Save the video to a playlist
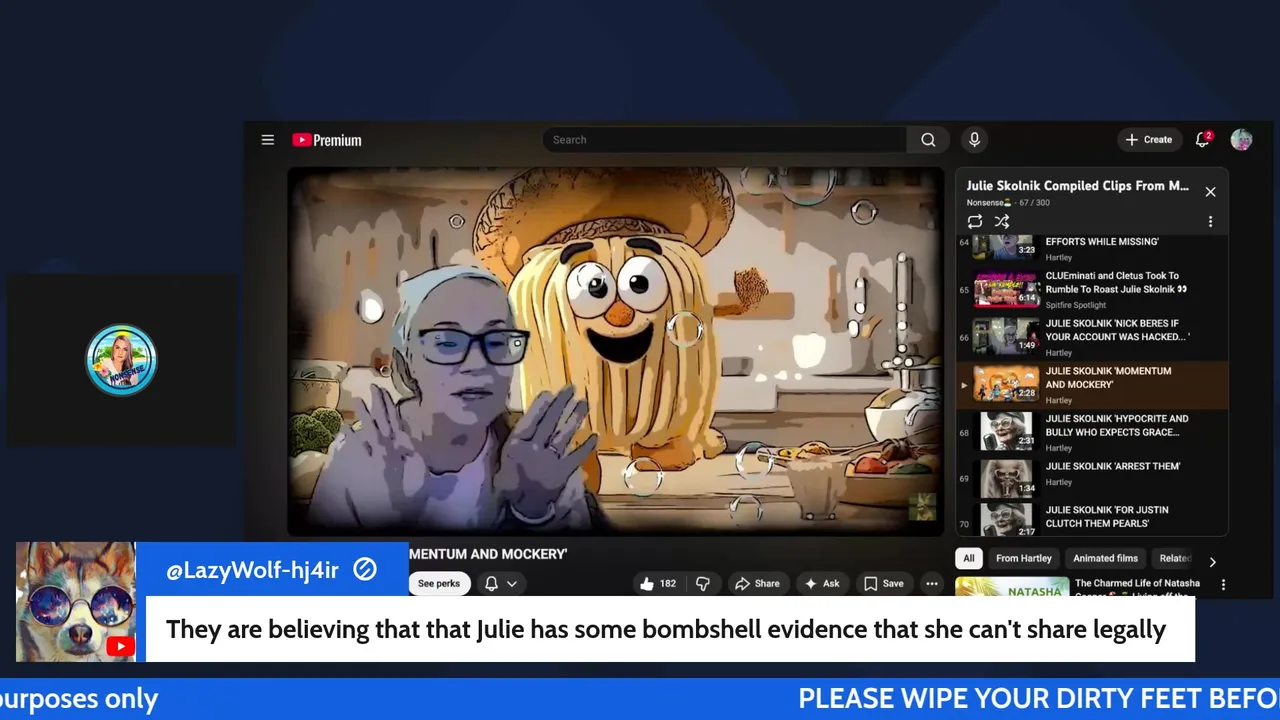The image size is (1280, 720). [884, 583]
